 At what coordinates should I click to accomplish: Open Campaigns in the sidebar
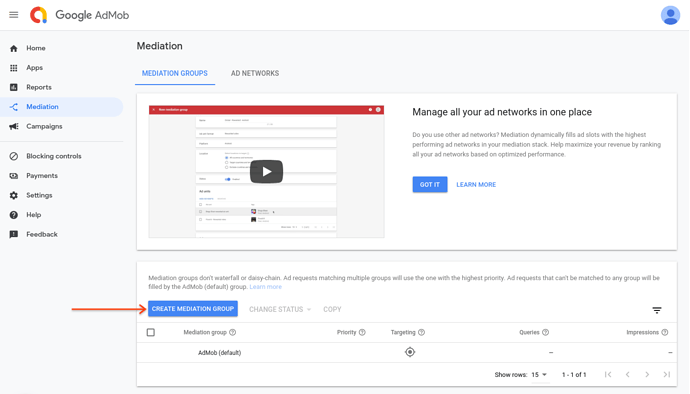pos(62,126)
